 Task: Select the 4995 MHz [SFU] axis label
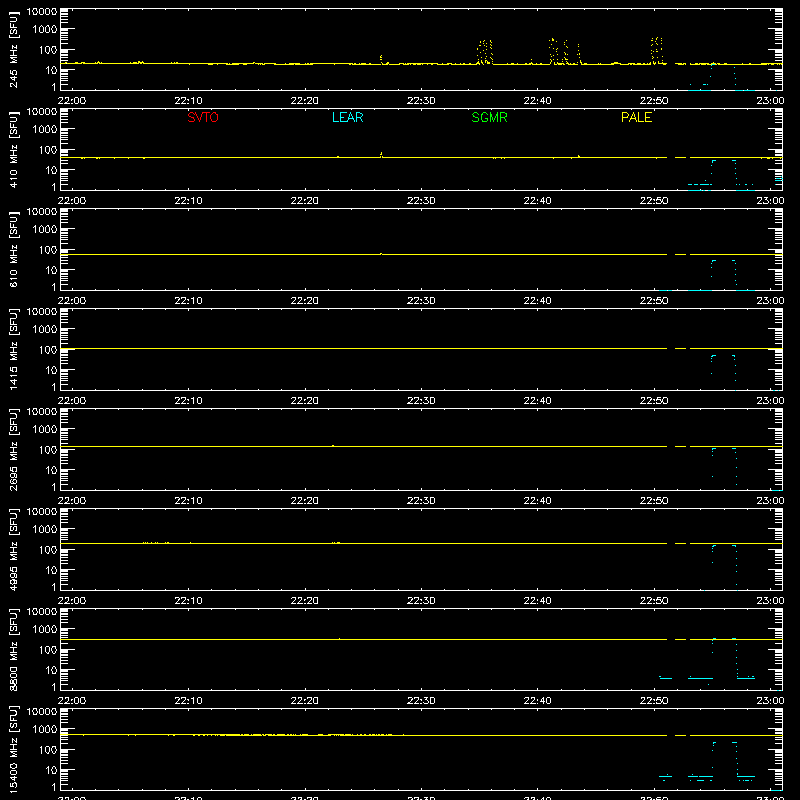click(14, 549)
